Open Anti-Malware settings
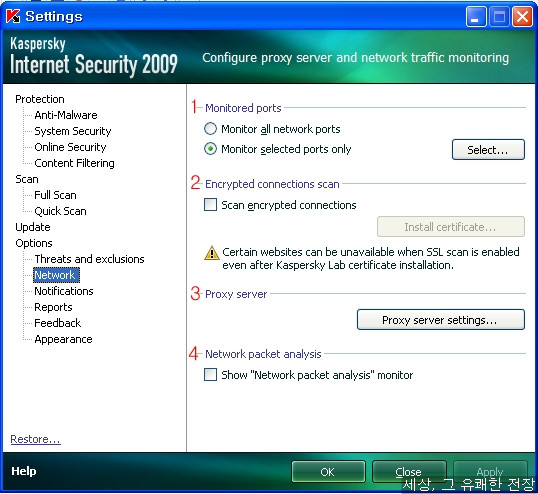Screen dimensions: 538x494 point(66,115)
